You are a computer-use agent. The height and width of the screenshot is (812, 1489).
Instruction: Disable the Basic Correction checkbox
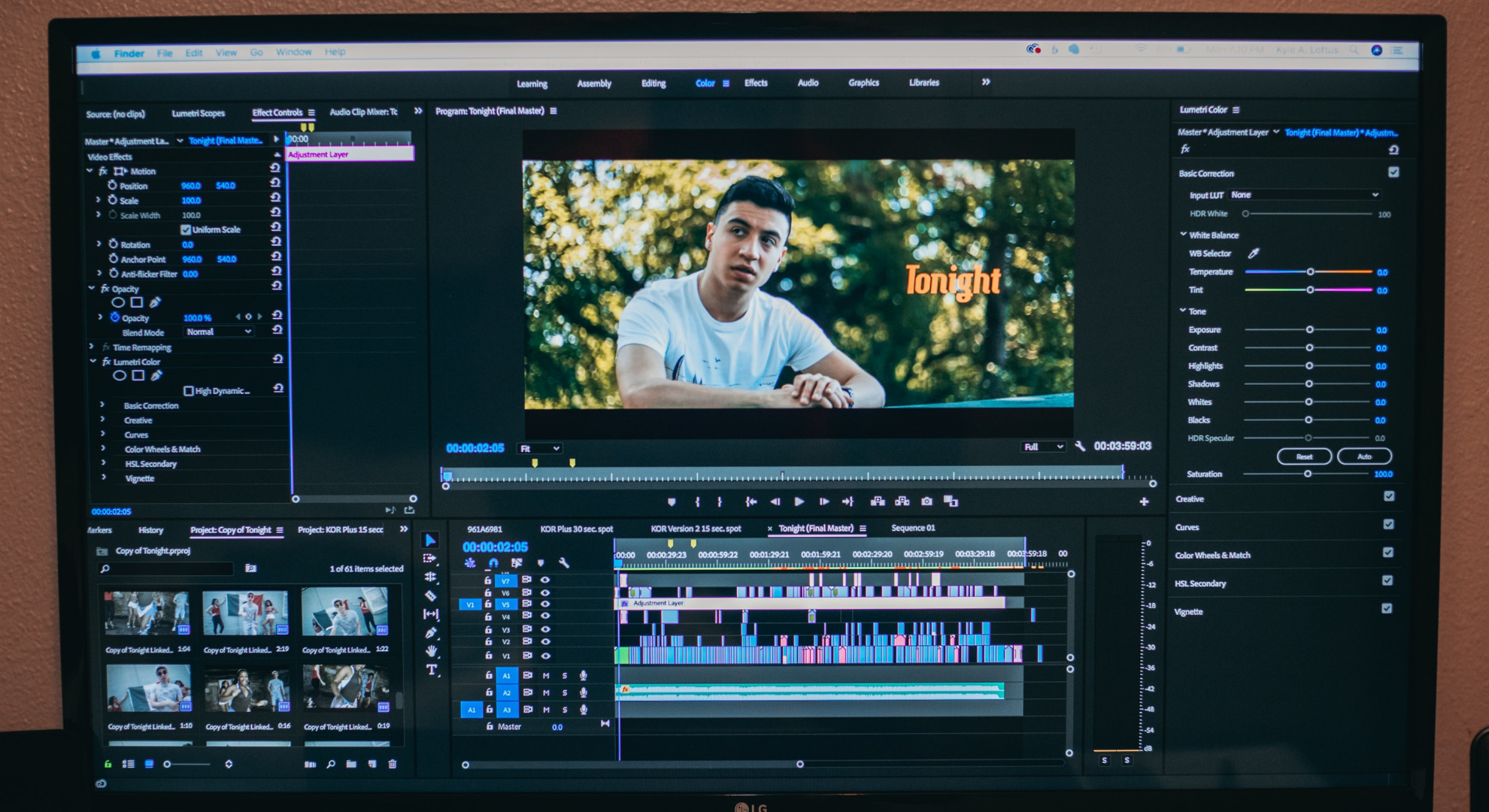(x=1393, y=172)
